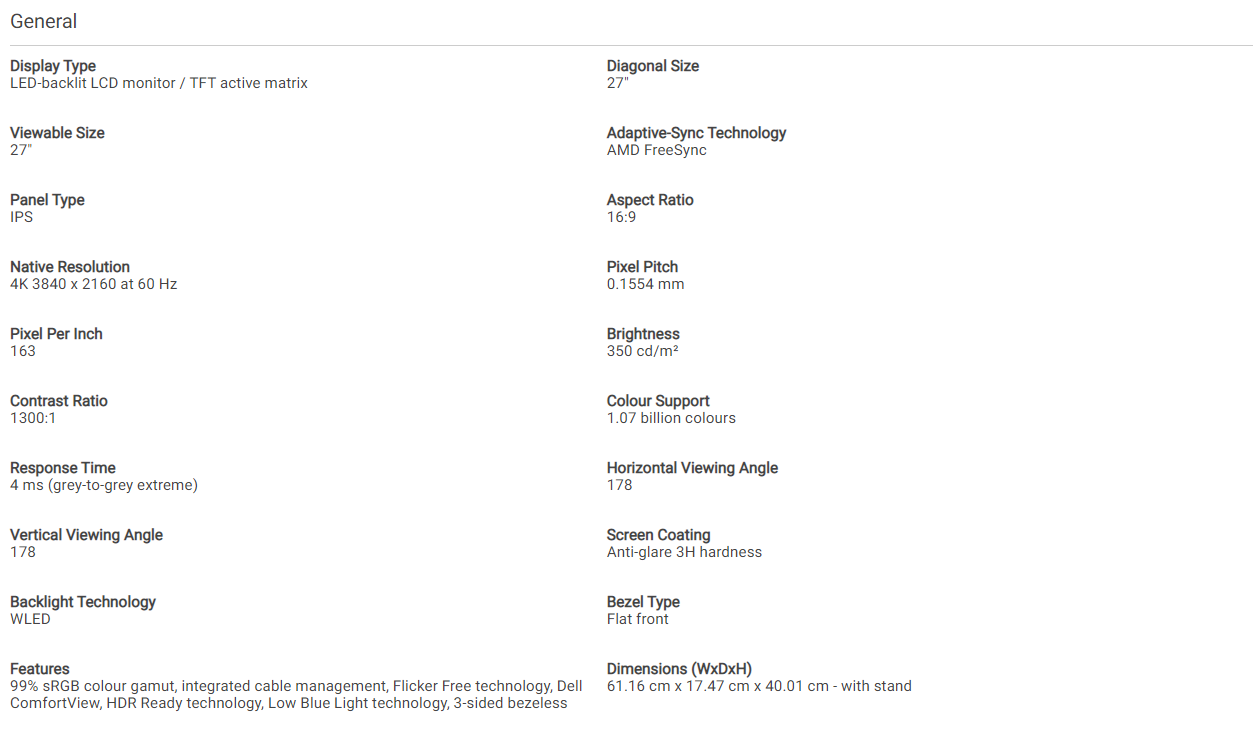The height and width of the screenshot is (729, 1260).
Task: Click the 1.07 billion colours value
Action: point(671,418)
